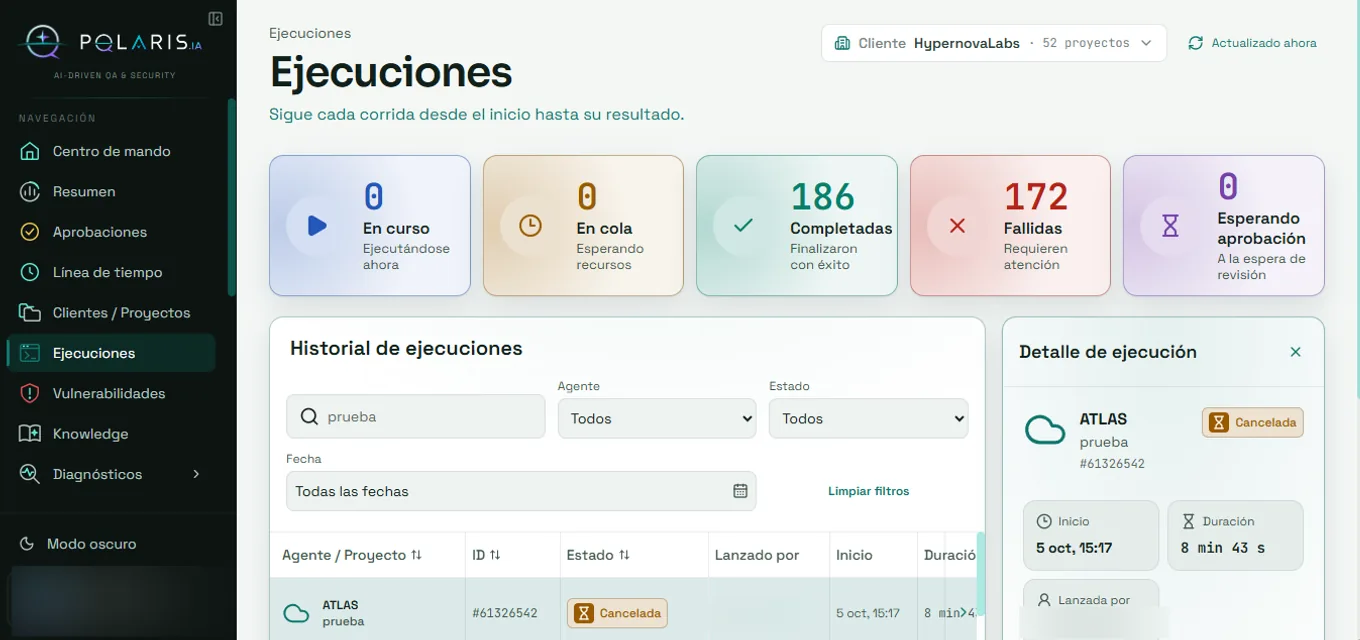
Task: Click the building icon beside Cliente
Action: [843, 43]
